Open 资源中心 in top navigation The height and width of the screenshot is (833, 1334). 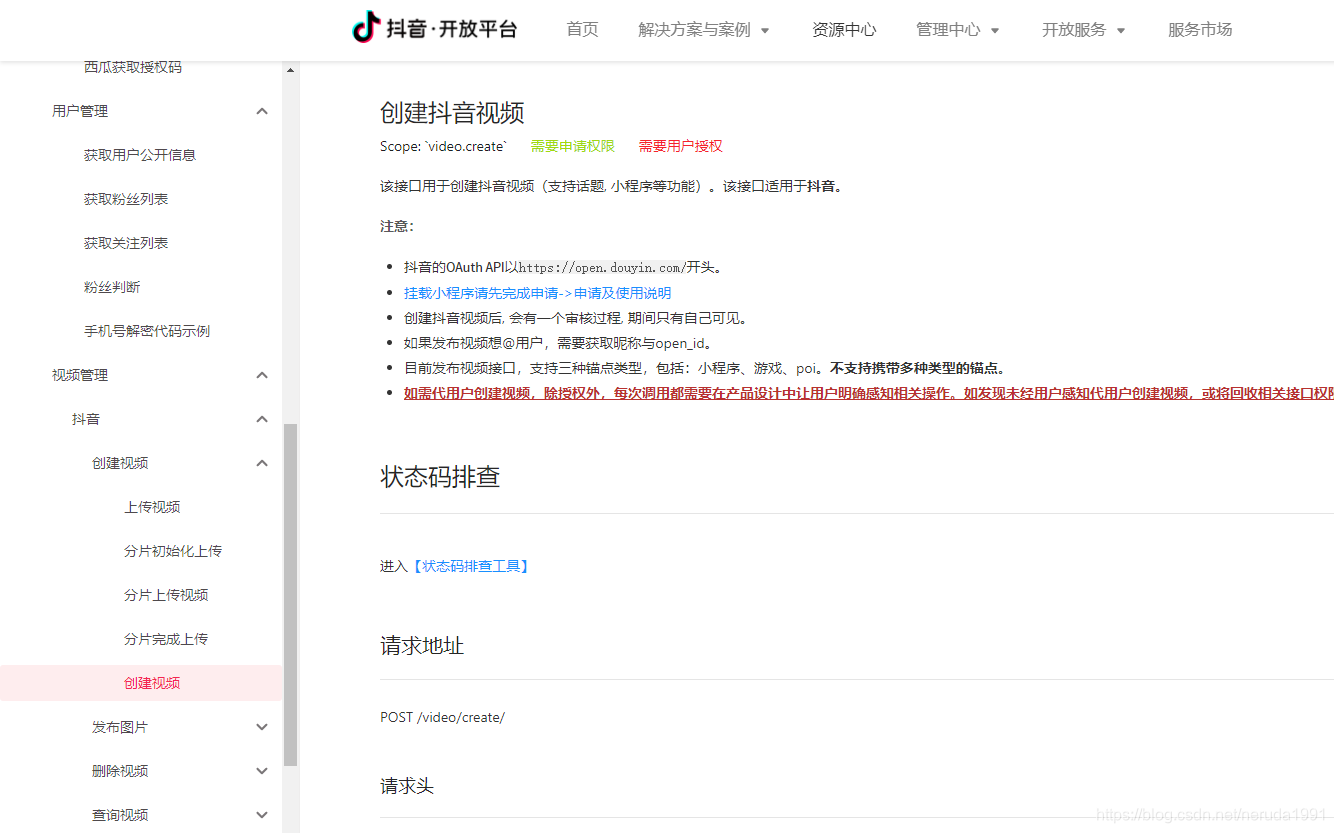tap(844, 30)
